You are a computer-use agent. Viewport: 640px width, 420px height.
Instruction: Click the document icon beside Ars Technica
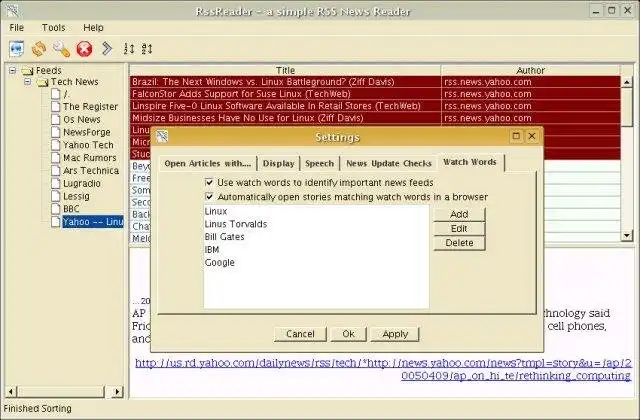pyautogui.click(x=56, y=170)
